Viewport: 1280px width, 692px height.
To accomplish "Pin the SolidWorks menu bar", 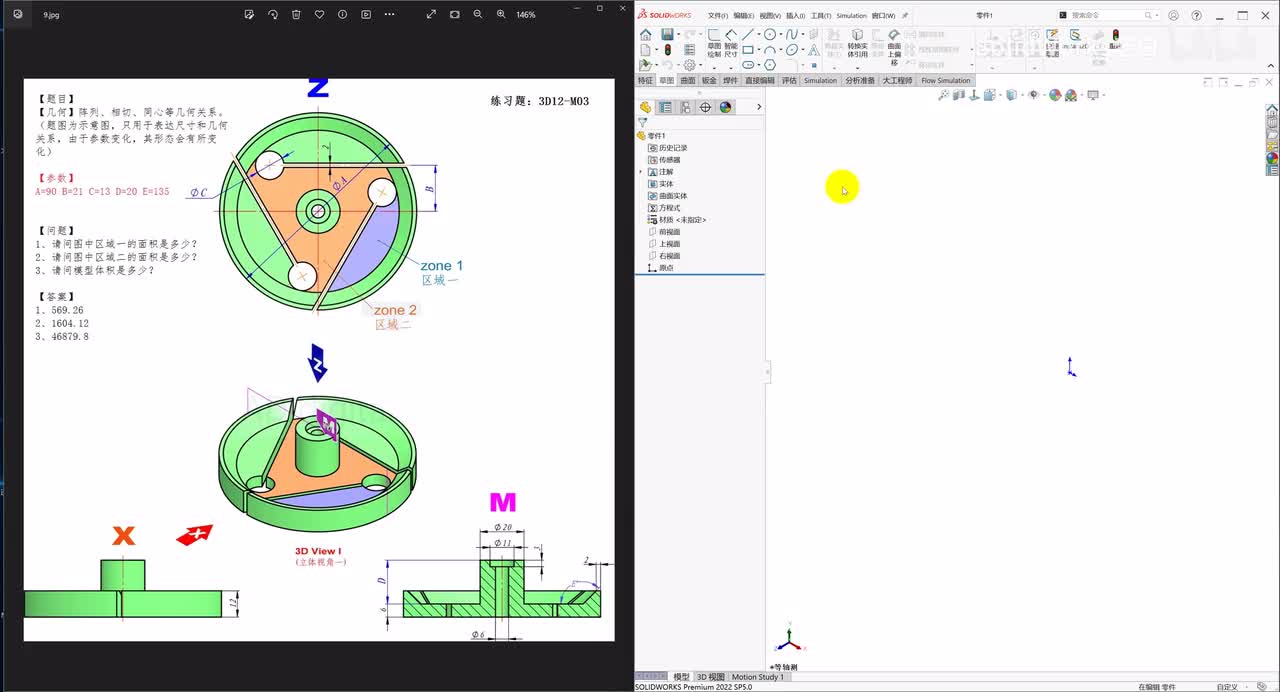I will tap(905, 16).
